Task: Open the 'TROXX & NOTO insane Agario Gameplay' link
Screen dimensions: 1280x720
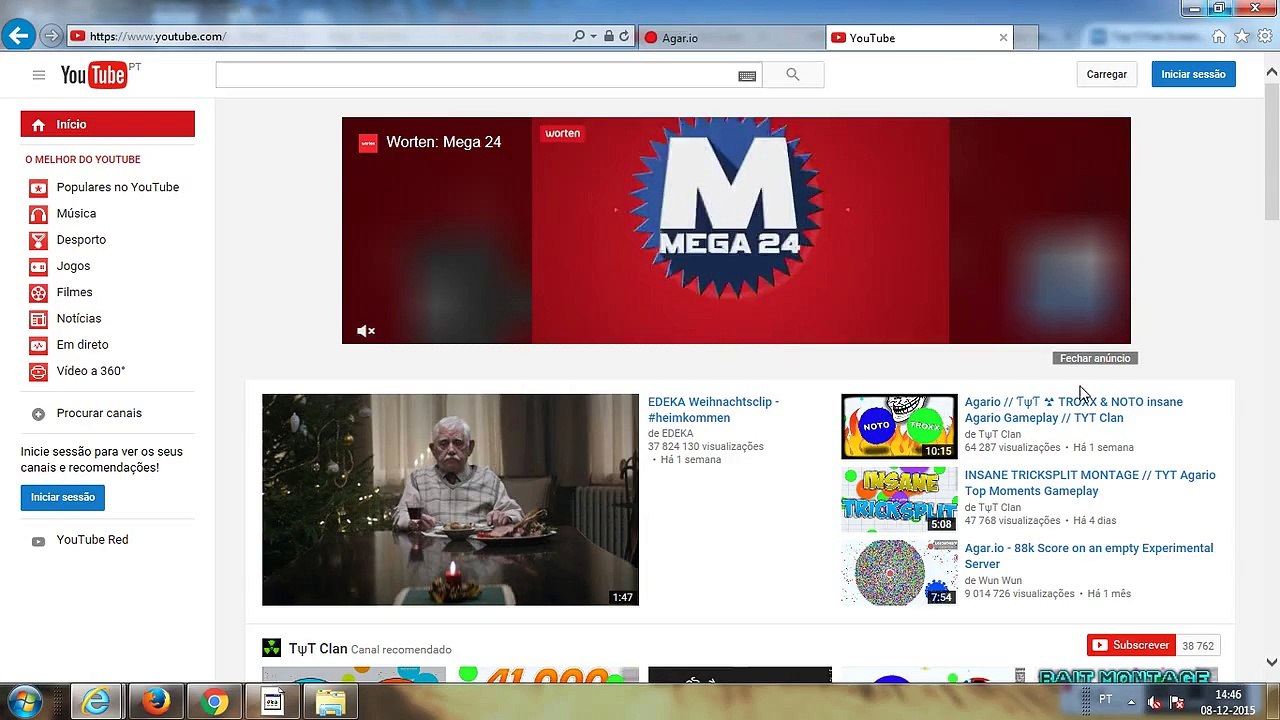Action: coord(1073,410)
